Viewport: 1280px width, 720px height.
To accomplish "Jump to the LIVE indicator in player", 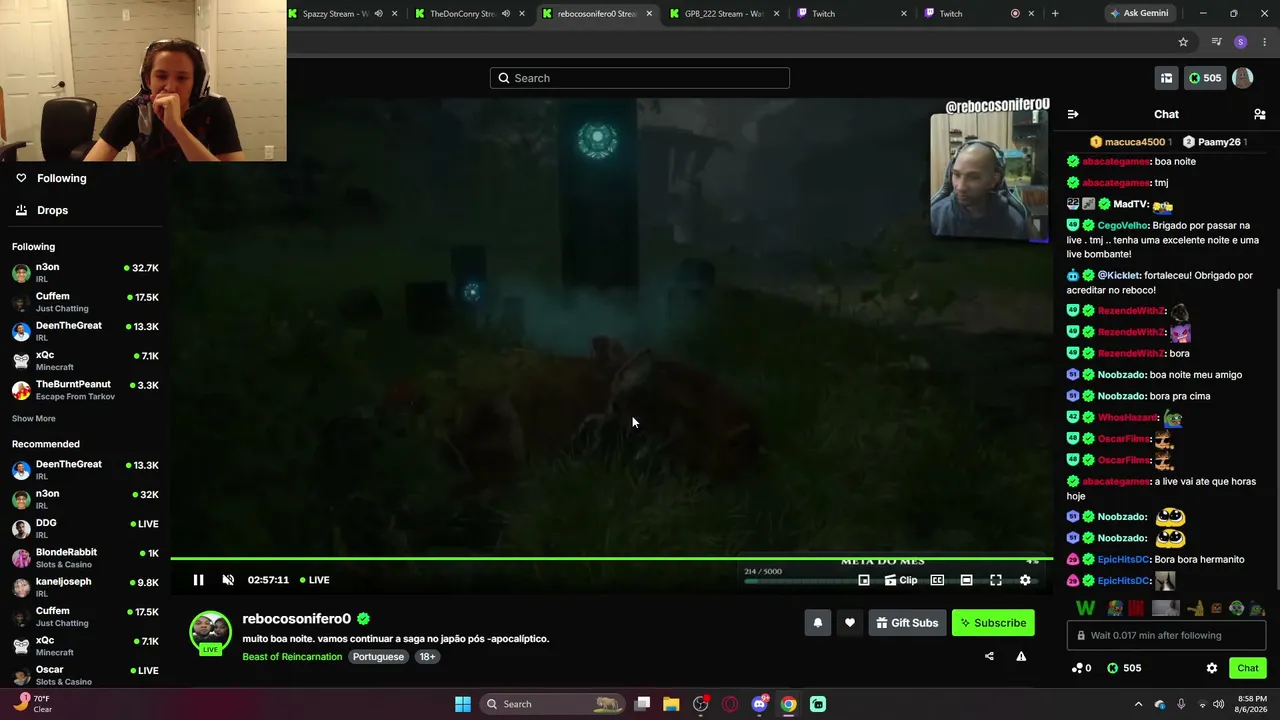I will (x=314, y=580).
